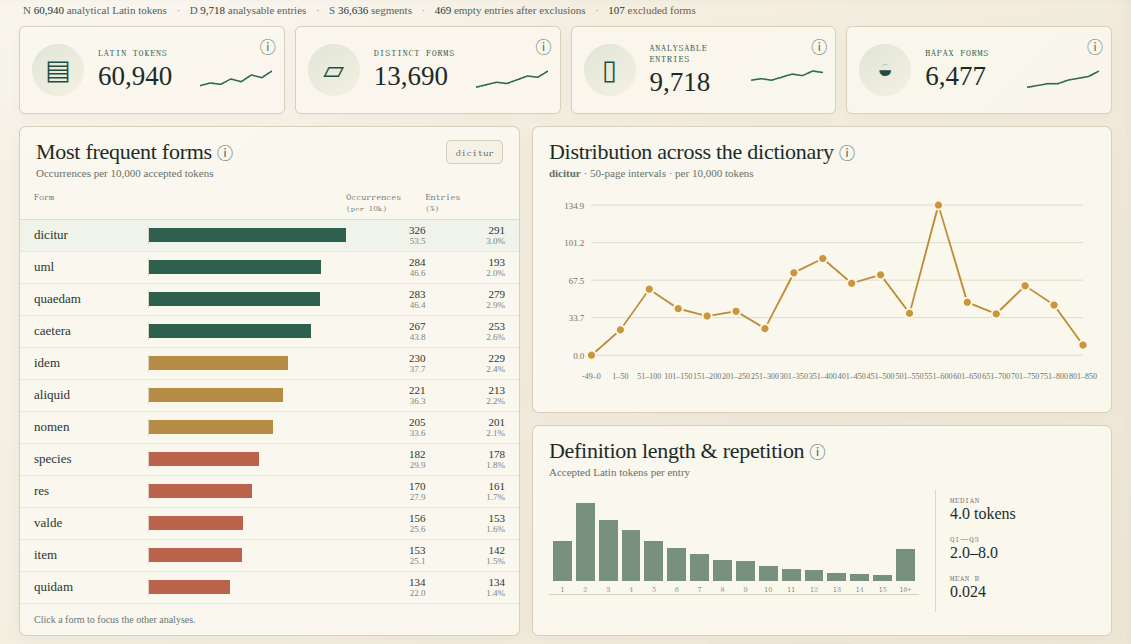Click the Distinct Forms sparkline
Screen dimensions: 1131x644
(512, 79)
